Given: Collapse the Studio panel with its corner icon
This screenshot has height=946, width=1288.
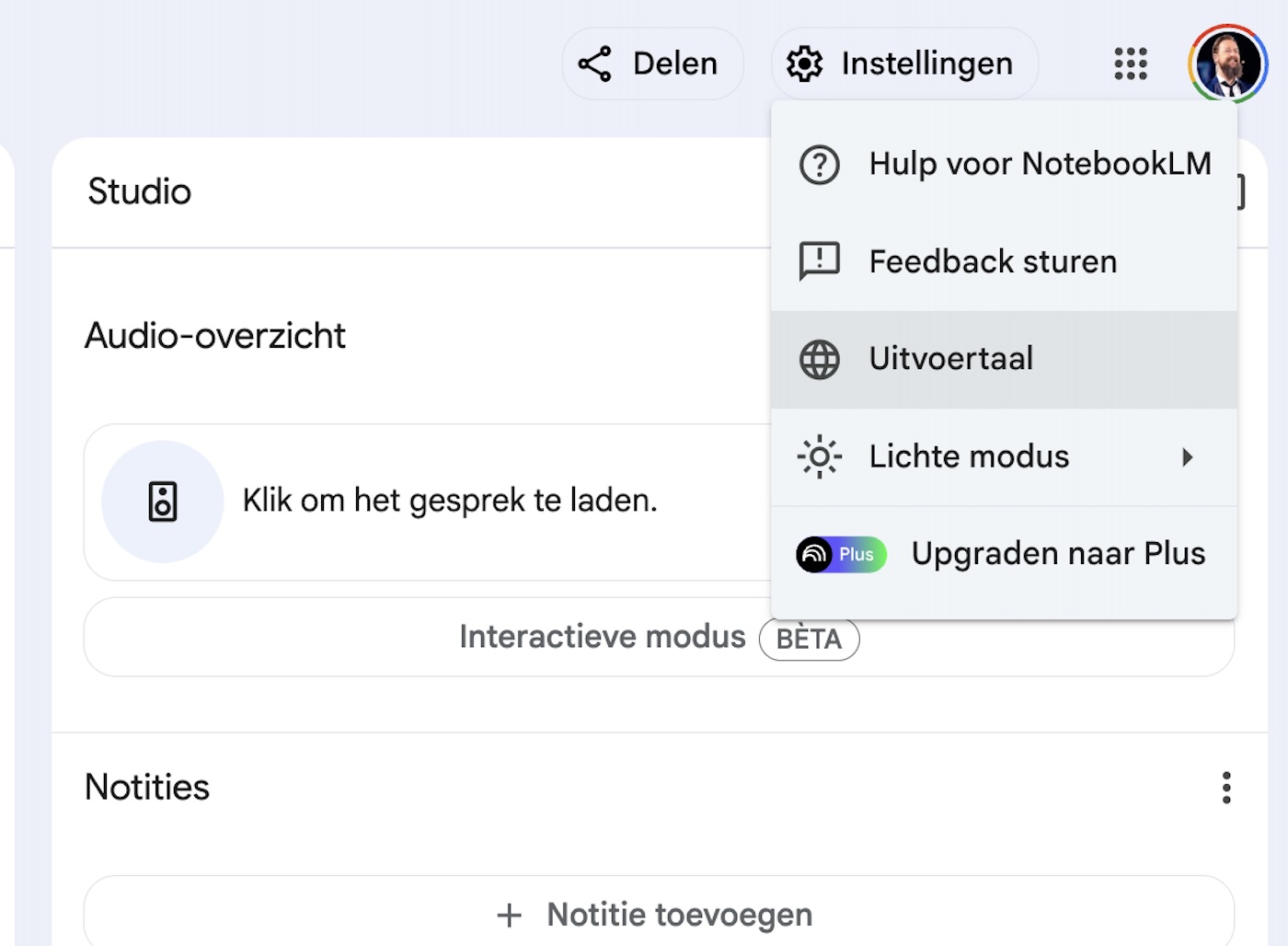Looking at the screenshot, I should pyautogui.click(x=1241, y=192).
